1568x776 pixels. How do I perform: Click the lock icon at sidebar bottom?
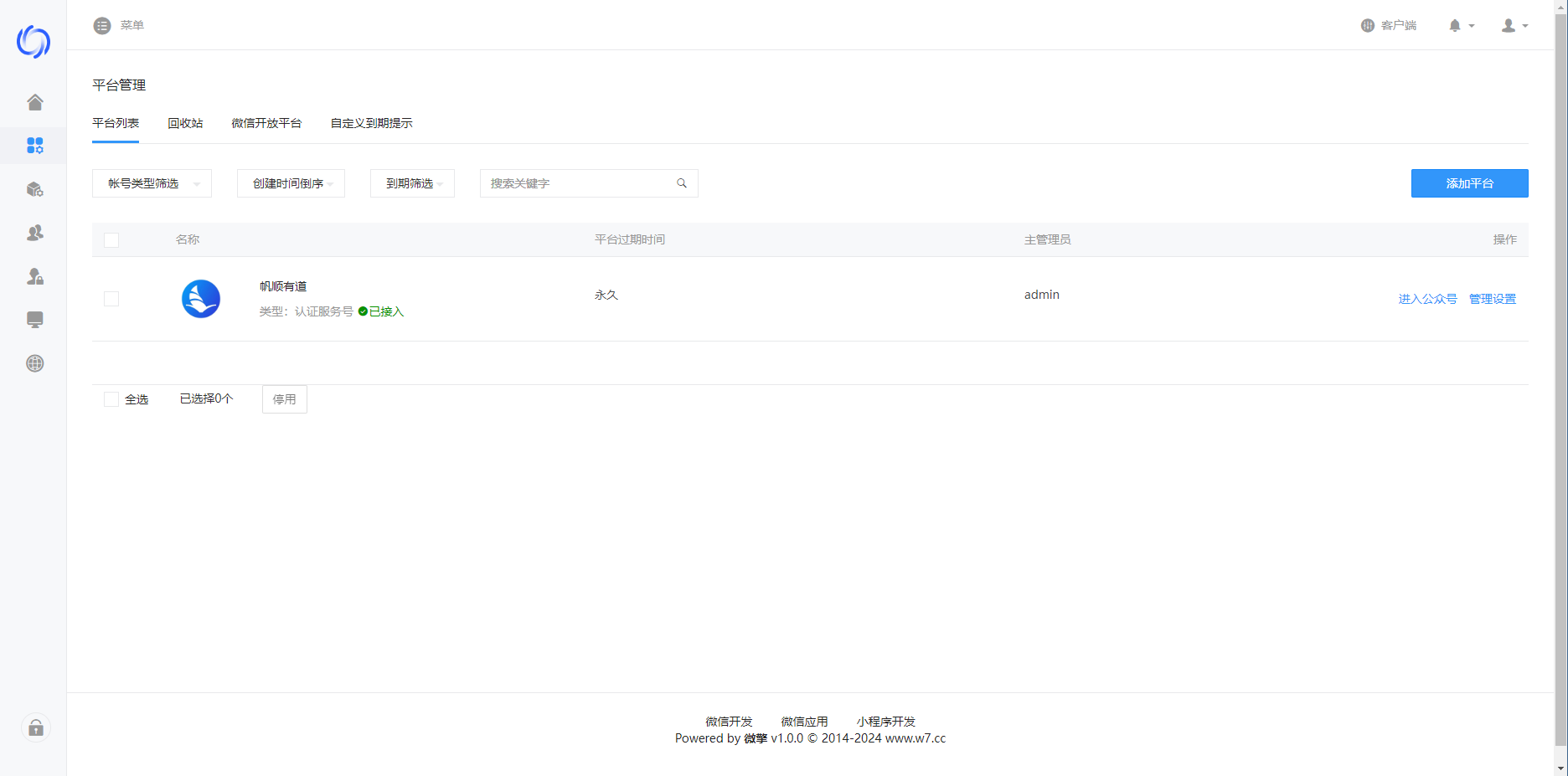pyautogui.click(x=36, y=727)
